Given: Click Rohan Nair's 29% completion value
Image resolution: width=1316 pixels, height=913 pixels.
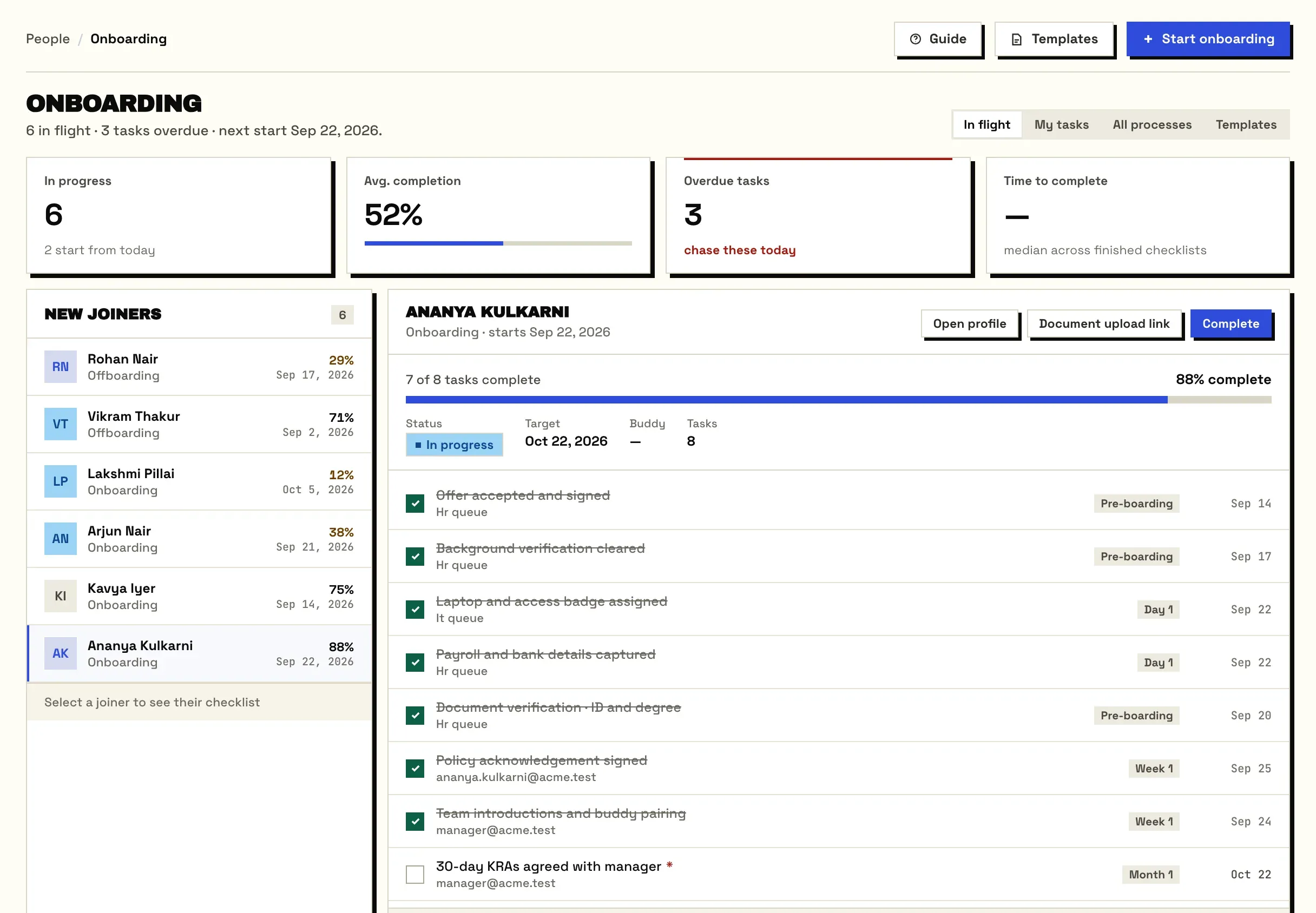Looking at the screenshot, I should pyautogui.click(x=341, y=360).
